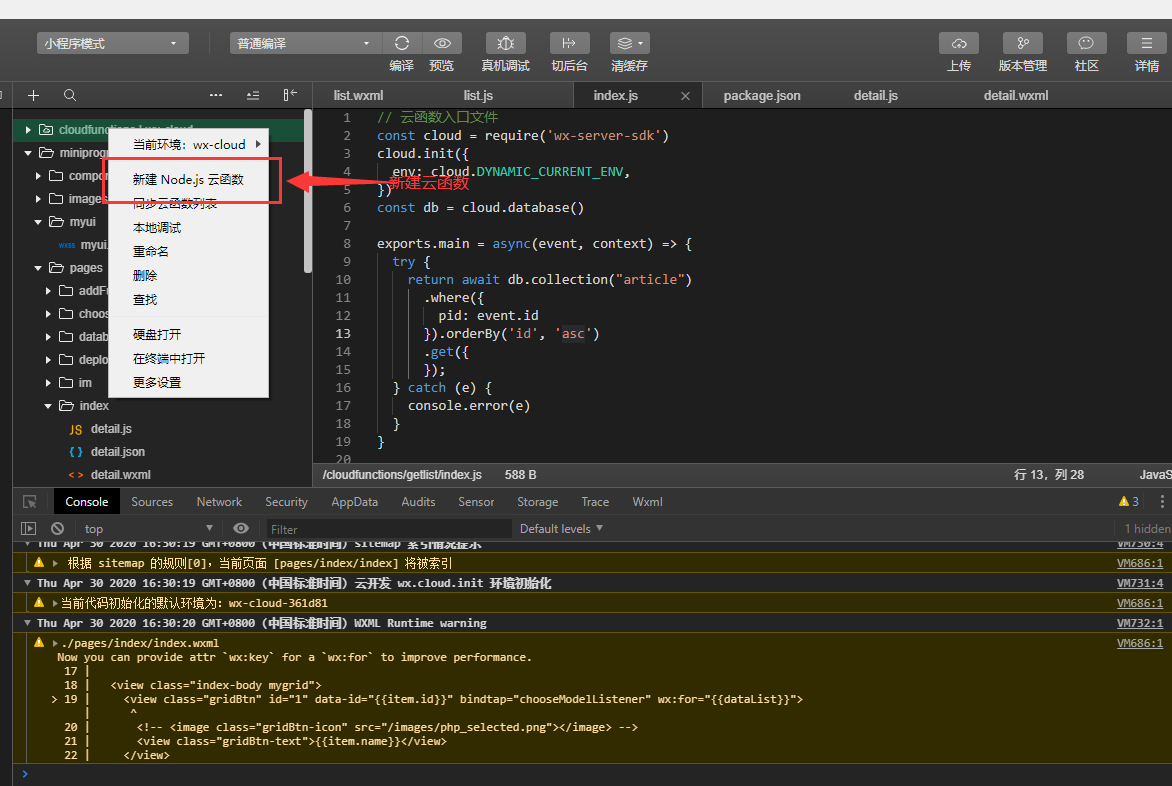Click the file tree search icon
The height and width of the screenshot is (786, 1172).
70,95
